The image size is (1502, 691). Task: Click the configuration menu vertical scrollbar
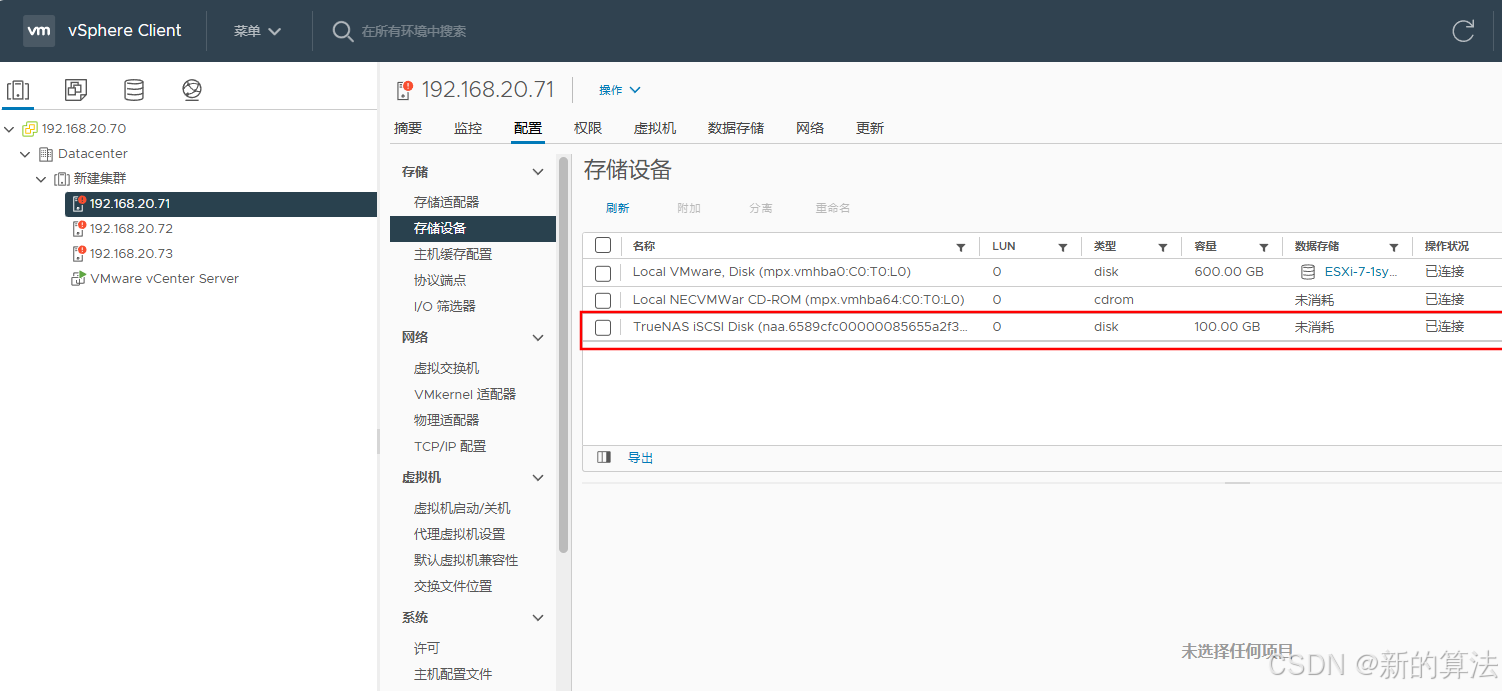pyautogui.click(x=563, y=355)
